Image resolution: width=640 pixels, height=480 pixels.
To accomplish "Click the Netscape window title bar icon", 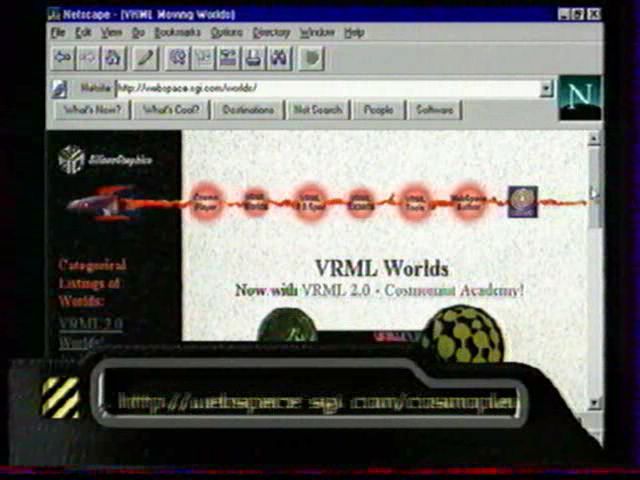I will 54,15.
